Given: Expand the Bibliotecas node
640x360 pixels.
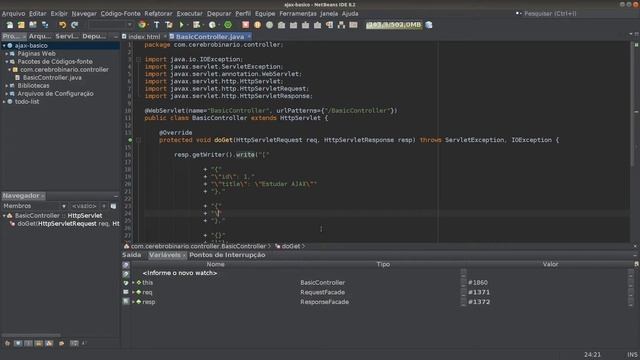Looking at the screenshot, I should [x=7, y=86].
